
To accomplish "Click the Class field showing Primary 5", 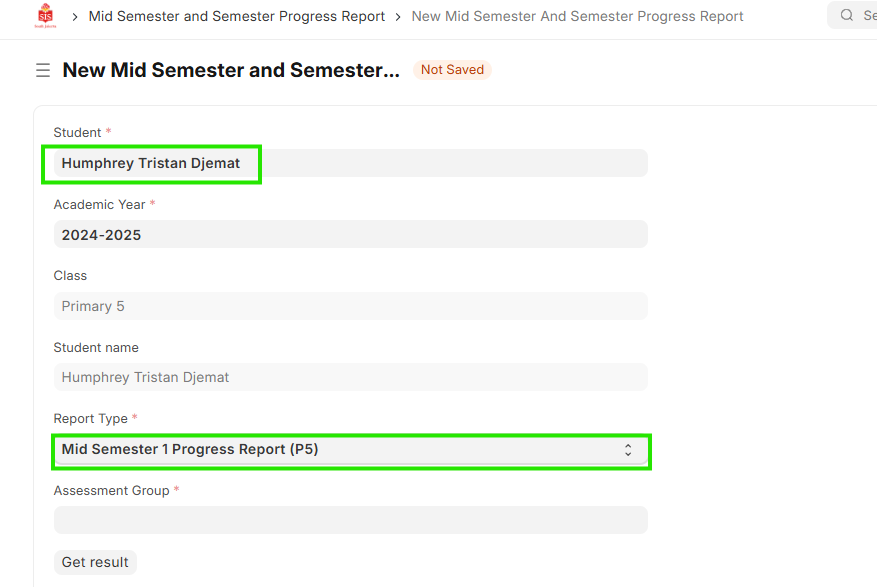I will tap(350, 306).
